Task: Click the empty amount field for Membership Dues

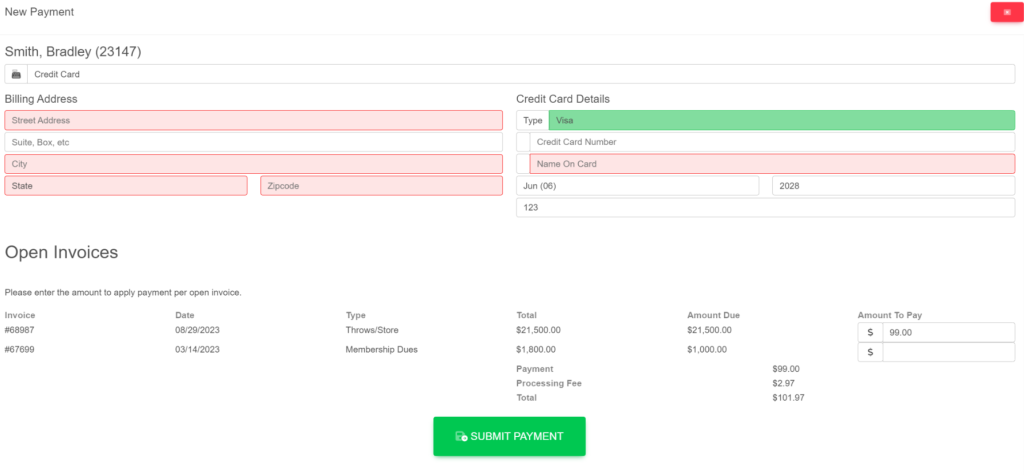Action: point(948,352)
